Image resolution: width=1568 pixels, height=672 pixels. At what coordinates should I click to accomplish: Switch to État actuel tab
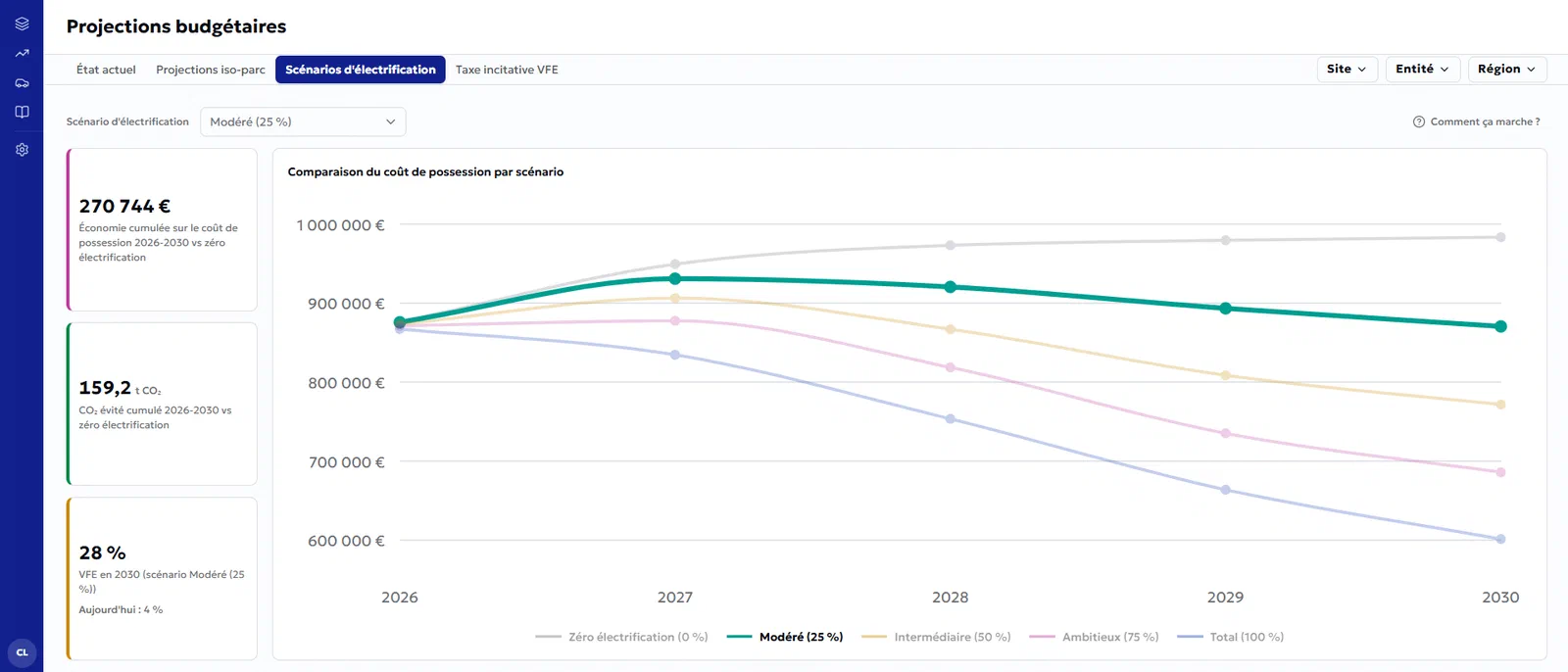coord(106,70)
